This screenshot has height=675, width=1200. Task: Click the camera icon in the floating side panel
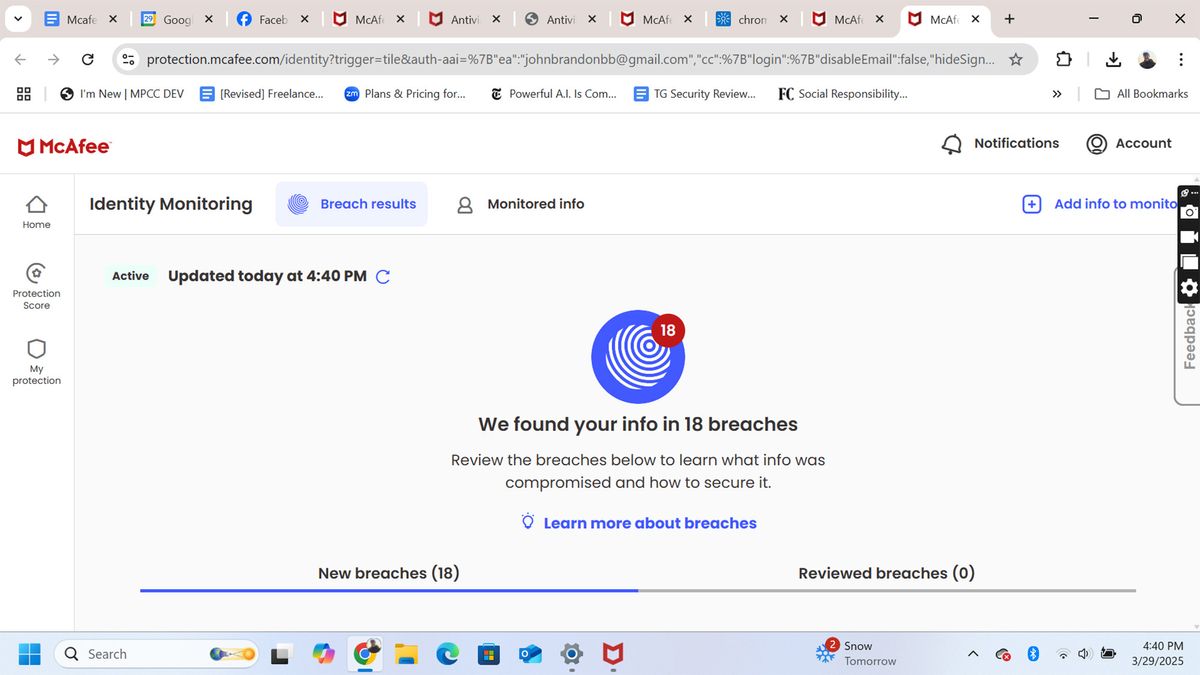(x=1188, y=212)
